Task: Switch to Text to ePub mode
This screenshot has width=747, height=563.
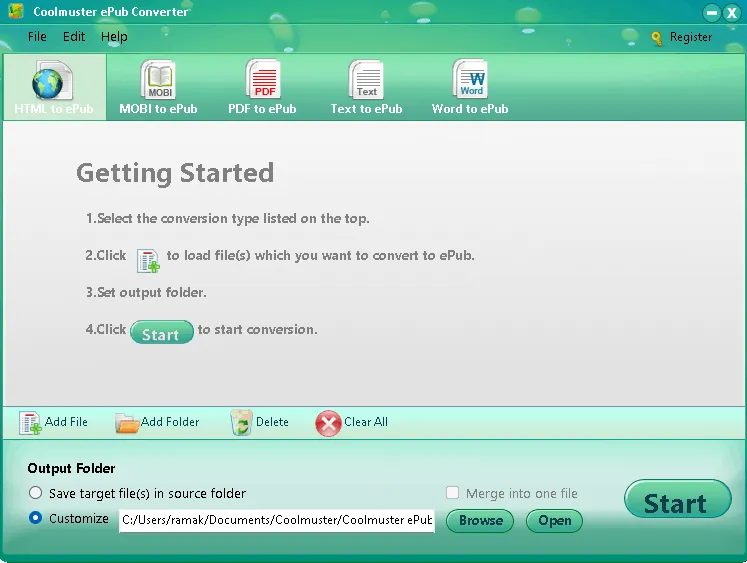Action: [366, 80]
